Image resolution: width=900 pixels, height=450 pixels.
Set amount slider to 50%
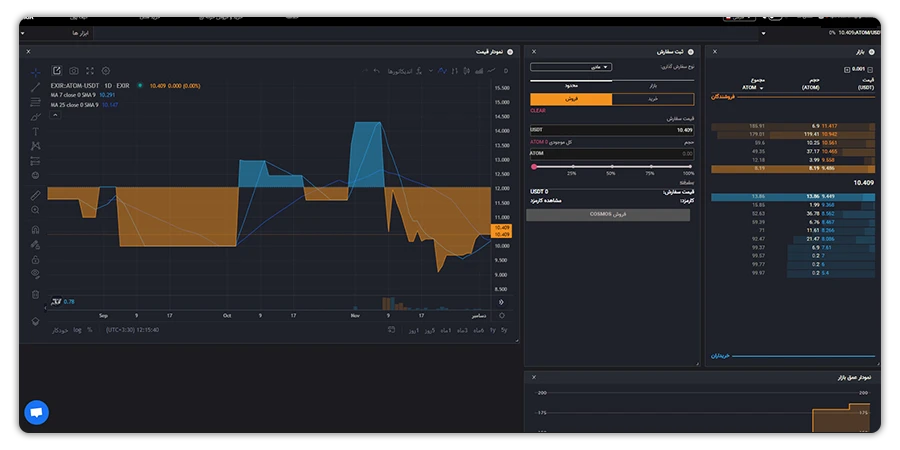coord(611,167)
